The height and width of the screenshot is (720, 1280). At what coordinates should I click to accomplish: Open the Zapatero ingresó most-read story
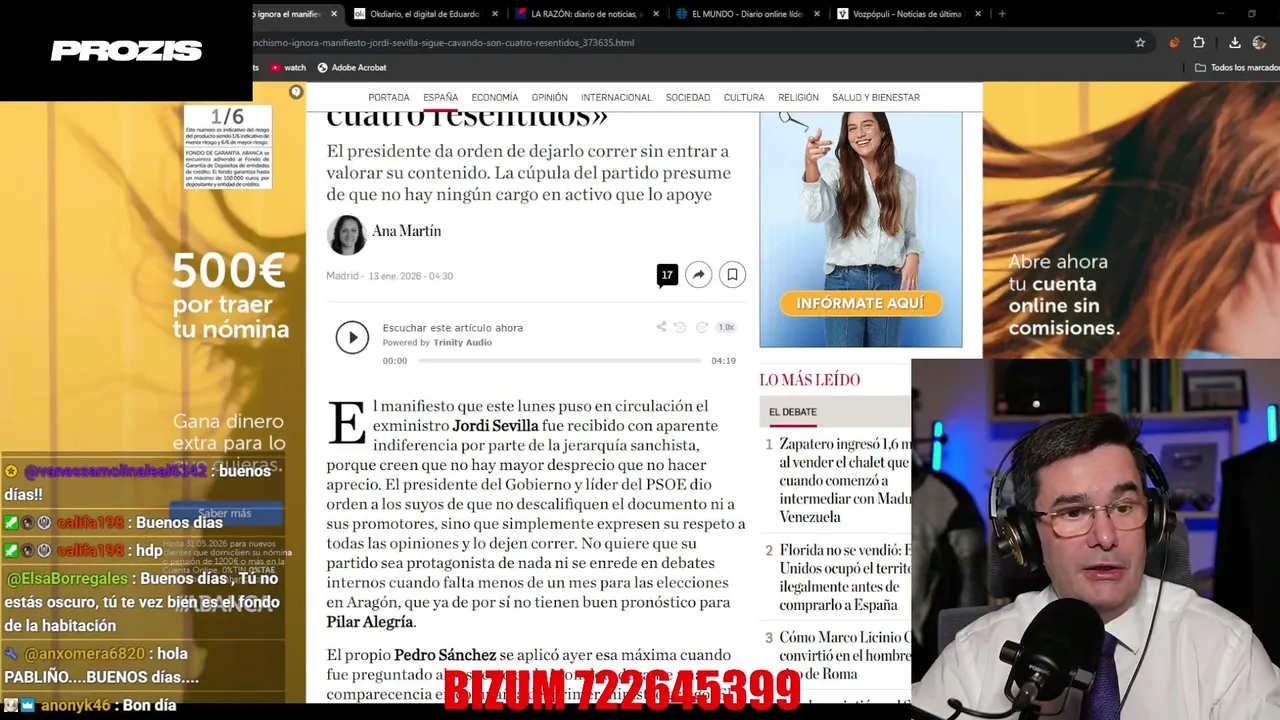pyautogui.click(x=845, y=480)
